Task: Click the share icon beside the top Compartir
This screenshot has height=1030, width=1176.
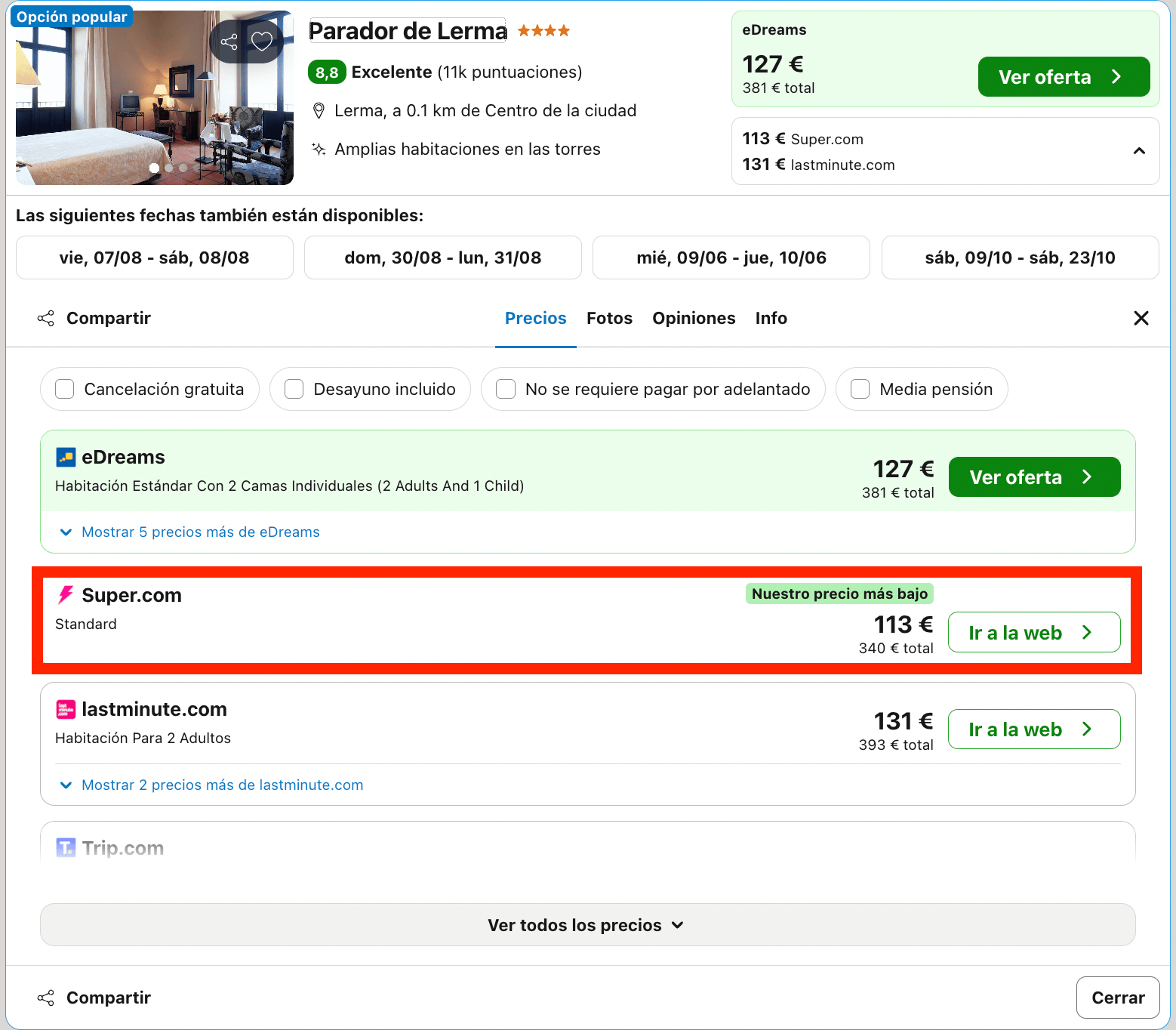Action: tap(46, 318)
